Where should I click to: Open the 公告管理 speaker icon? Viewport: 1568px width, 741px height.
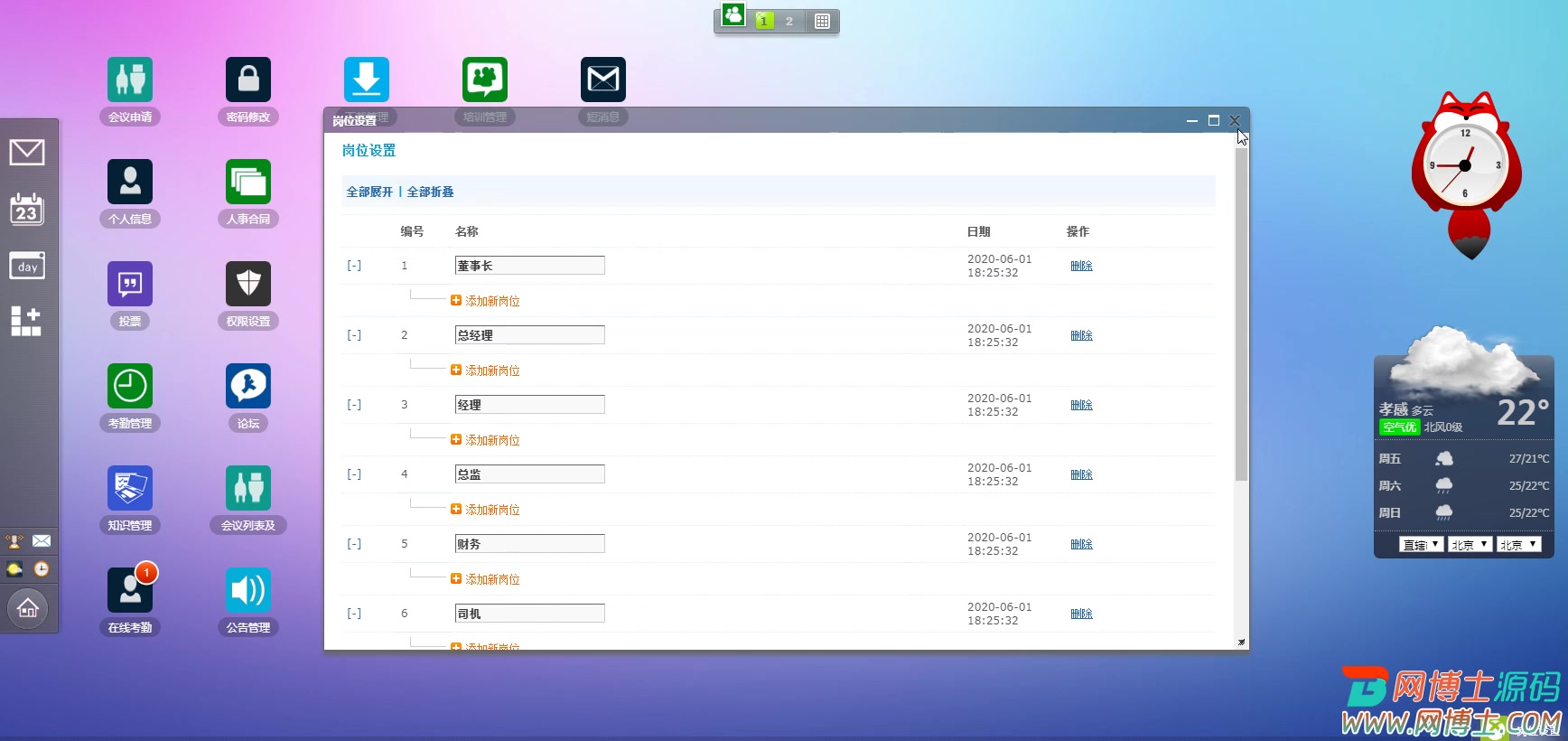pos(248,590)
